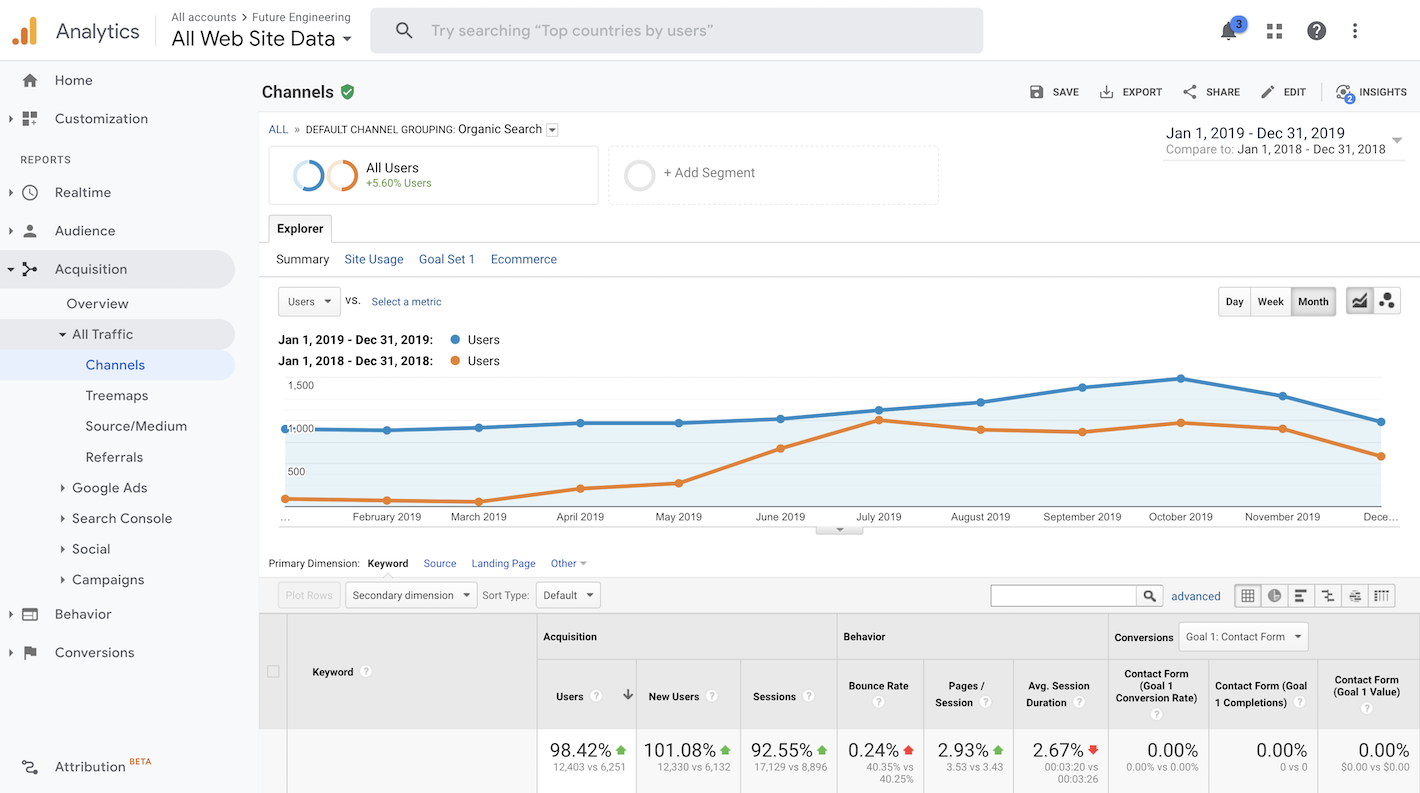1420x793 pixels.
Task: Expand the Goal 1: Contact Form dropdown
Action: tap(1243, 637)
